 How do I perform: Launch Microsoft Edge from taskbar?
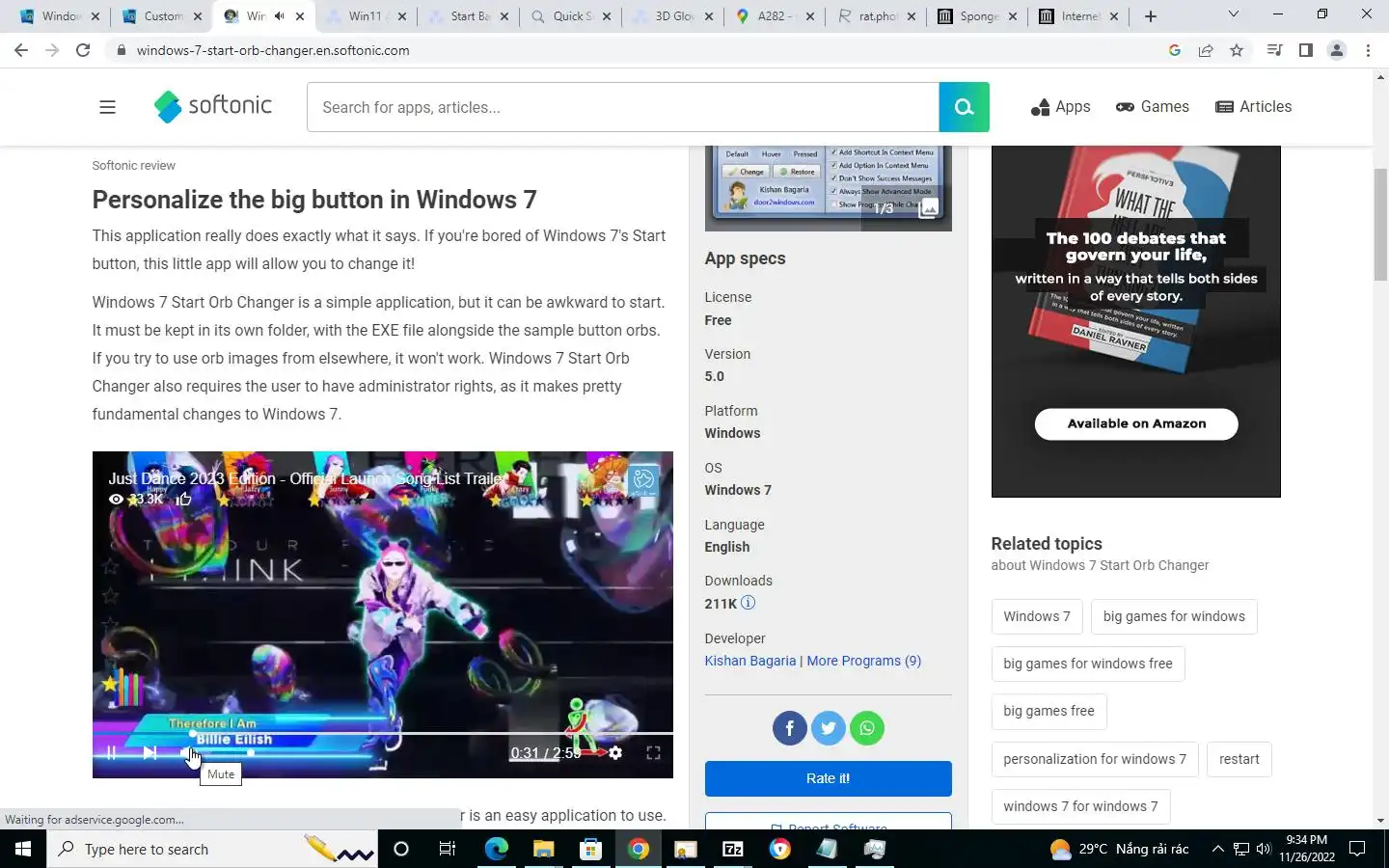(x=496, y=849)
